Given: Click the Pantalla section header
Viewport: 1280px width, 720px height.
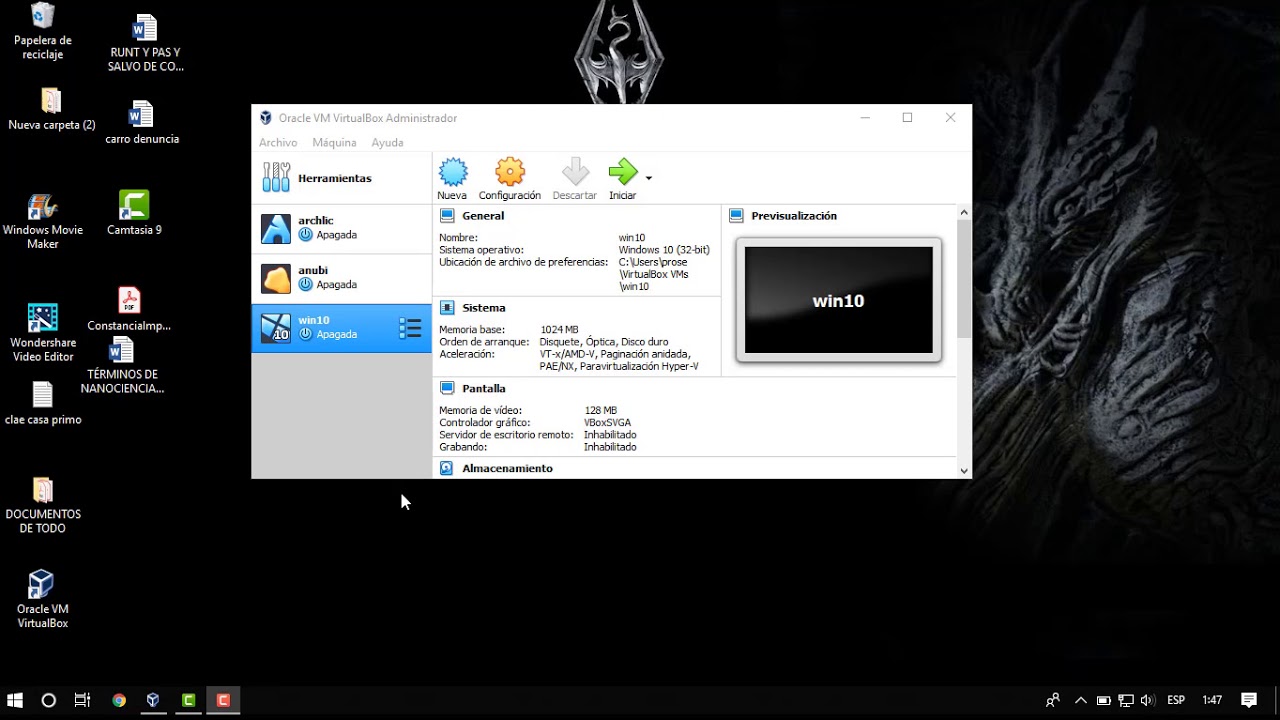Looking at the screenshot, I should 484,388.
